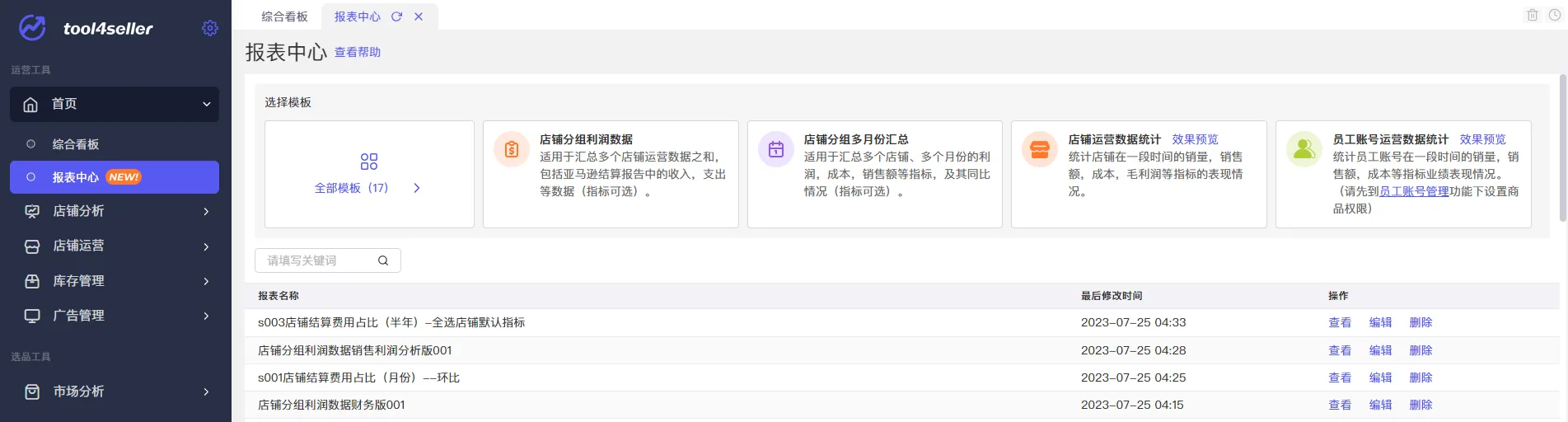Click the tool4seller logo icon
Viewport: 1568px width, 422px height.
pyautogui.click(x=33, y=28)
